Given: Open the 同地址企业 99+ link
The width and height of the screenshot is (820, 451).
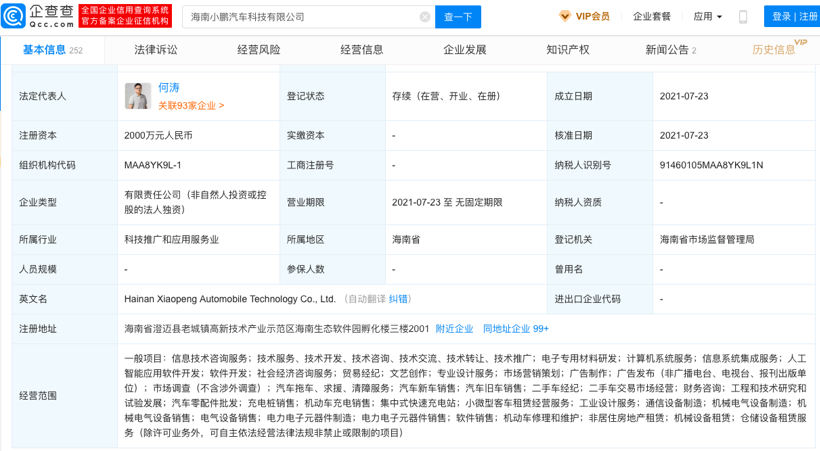Looking at the screenshot, I should point(516,329).
